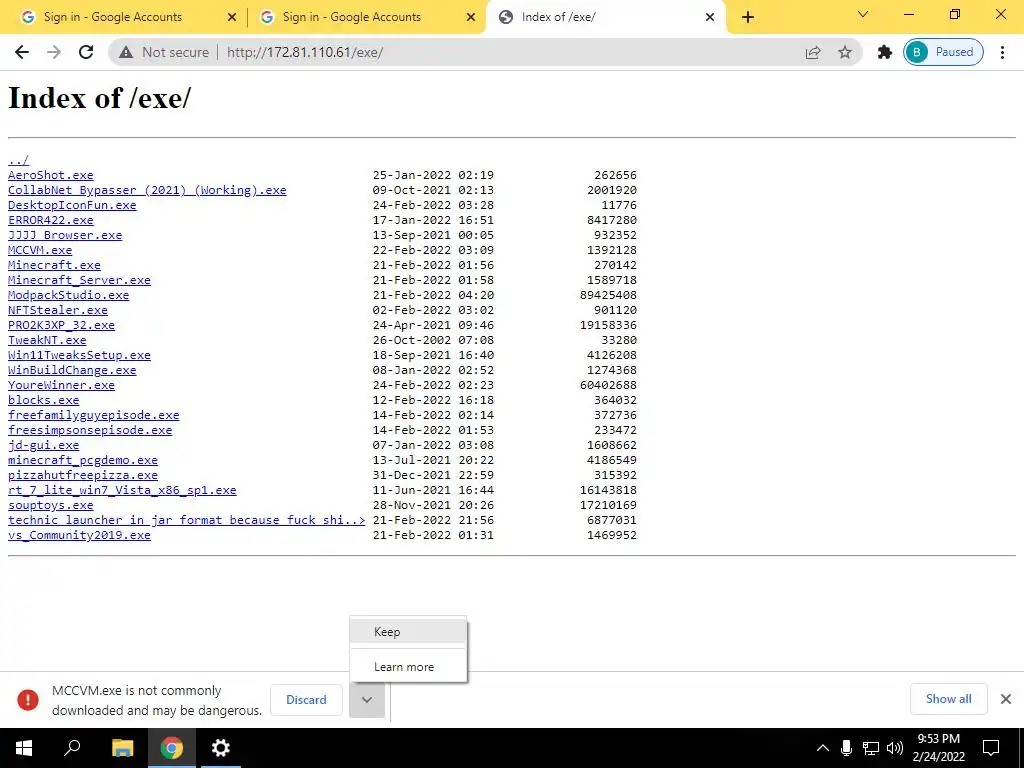Viewport: 1024px width, 768px height.
Task: Open the taskbar clock and date
Action: (x=938, y=748)
